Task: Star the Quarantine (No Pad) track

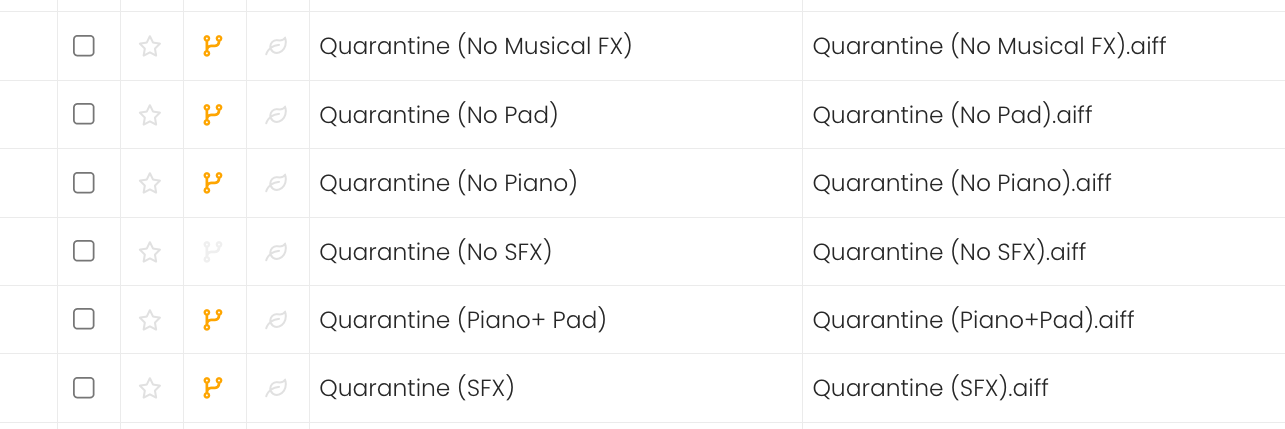Action: [x=150, y=115]
